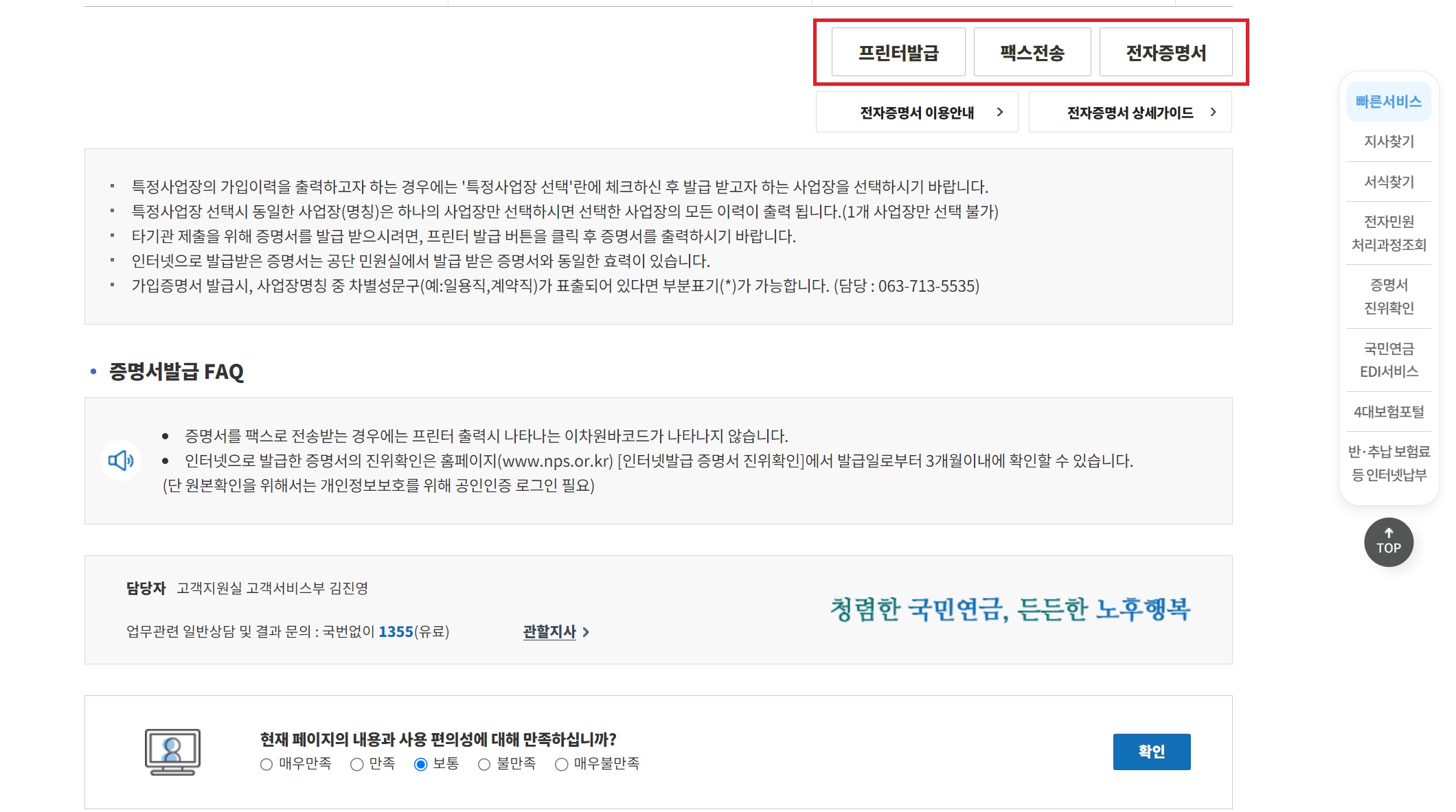The height and width of the screenshot is (812, 1456).
Task: Go to 증명서 진위확인 quick menu
Action: click(x=1389, y=297)
